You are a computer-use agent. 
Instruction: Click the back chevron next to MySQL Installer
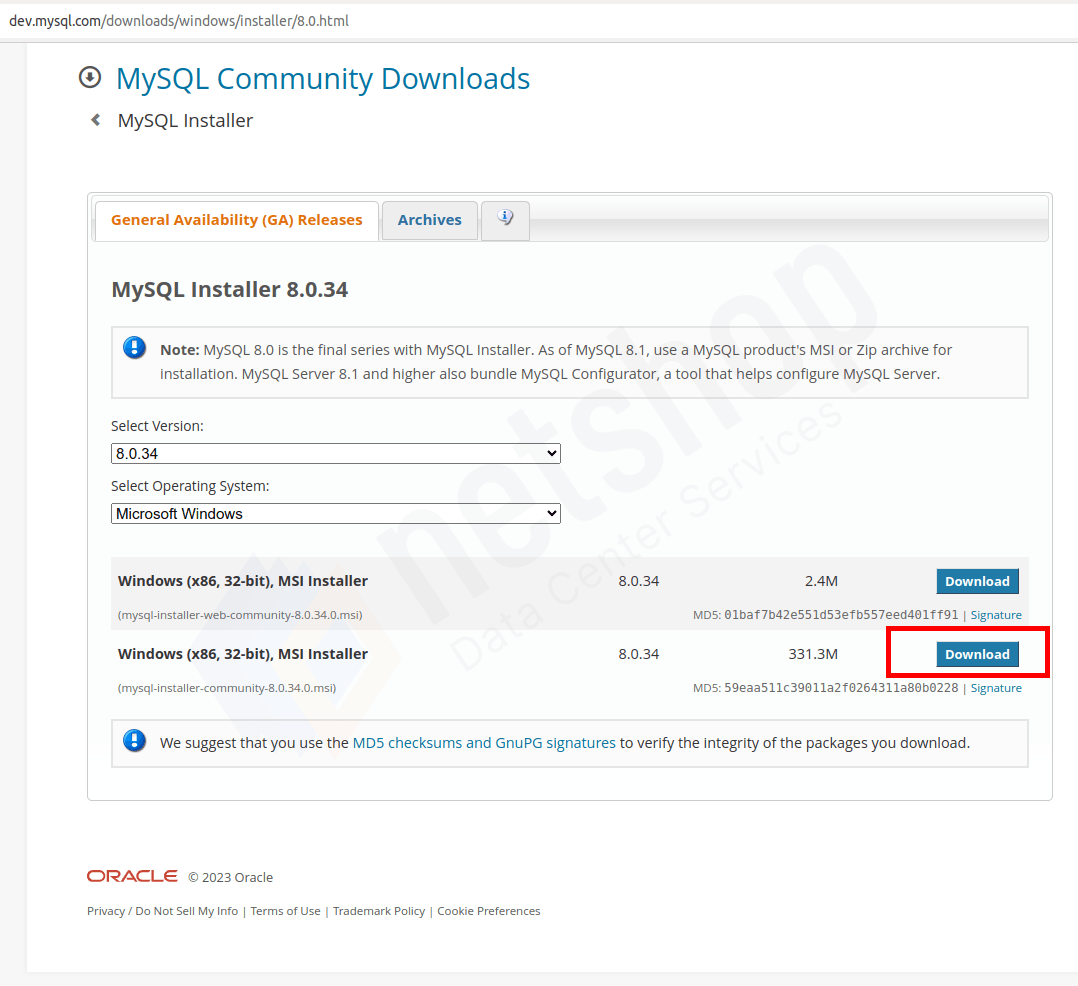94,119
